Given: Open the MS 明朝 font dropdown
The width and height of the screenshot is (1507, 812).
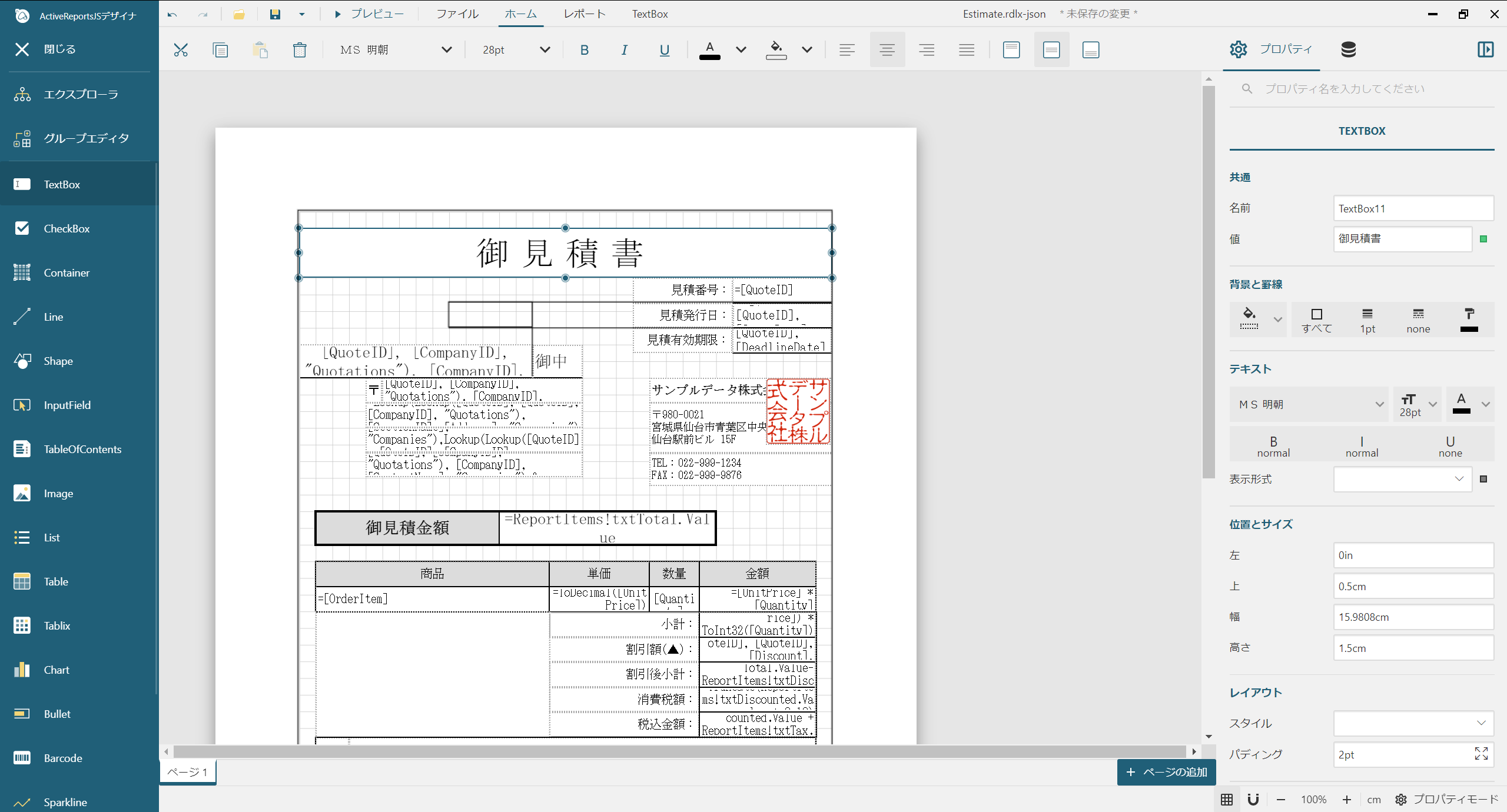Looking at the screenshot, I should coord(396,50).
